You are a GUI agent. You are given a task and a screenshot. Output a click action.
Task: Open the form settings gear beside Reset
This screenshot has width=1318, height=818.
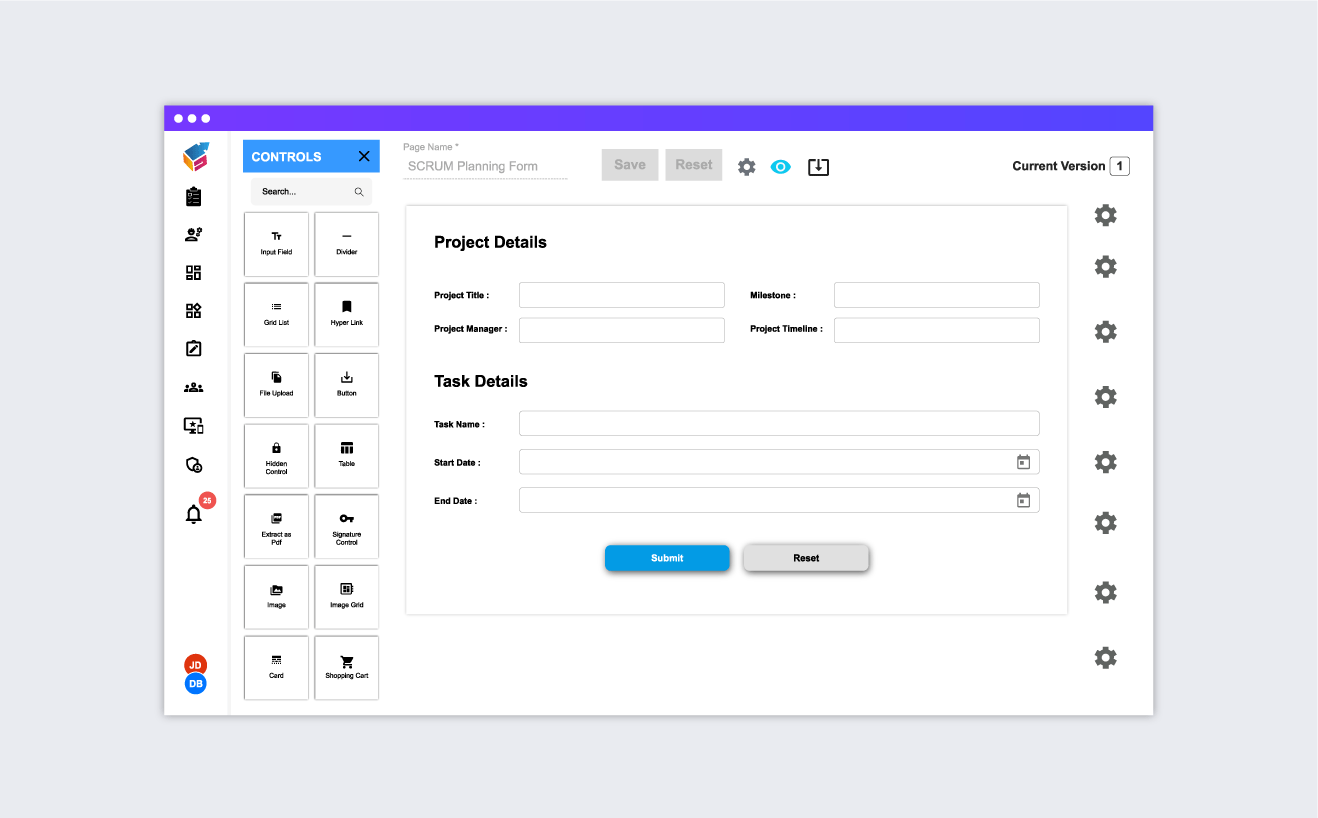(x=746, y=166)
